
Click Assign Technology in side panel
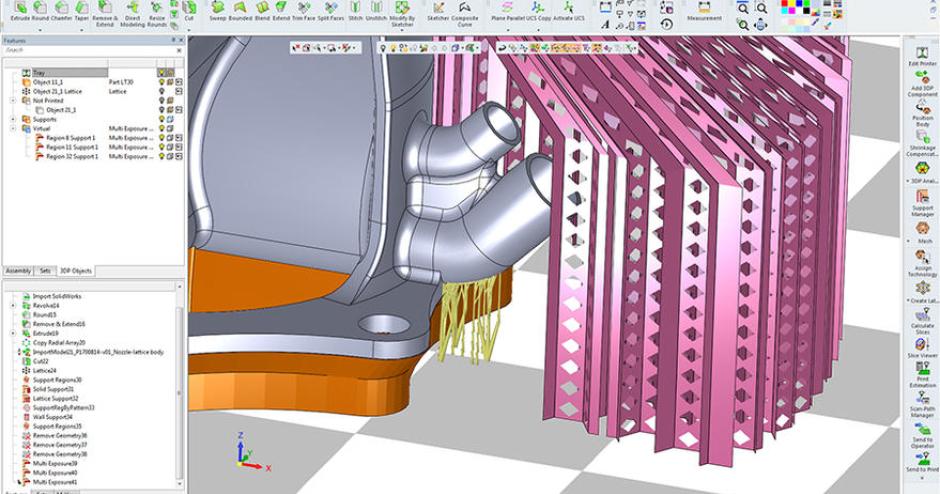[x=922, y=262]
